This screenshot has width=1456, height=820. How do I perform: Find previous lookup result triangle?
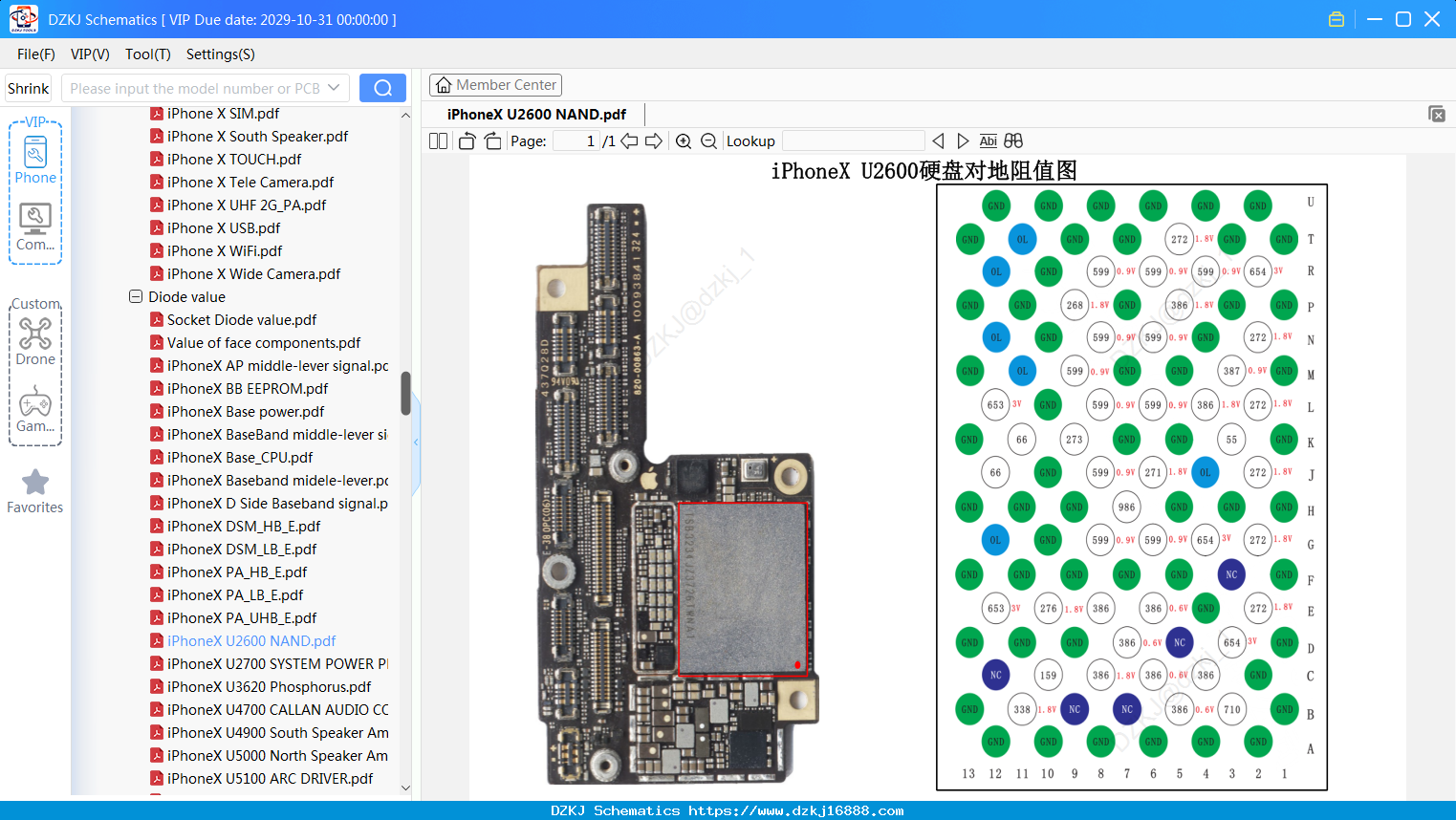[x=938, y=141]
